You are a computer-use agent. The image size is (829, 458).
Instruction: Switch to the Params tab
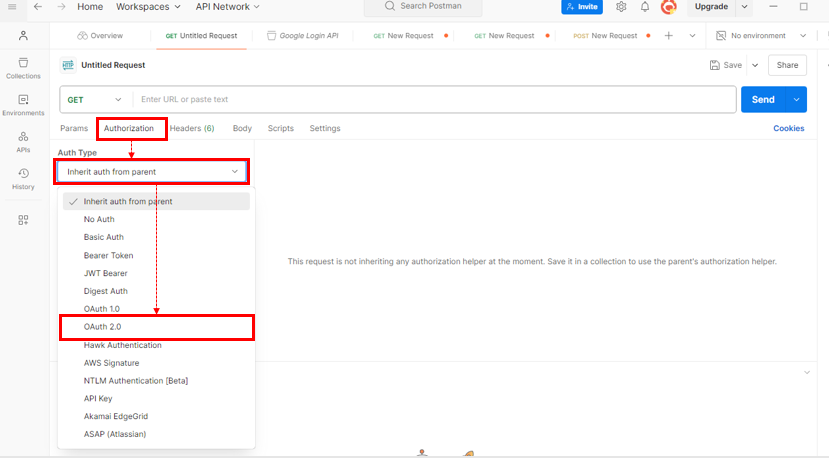(x=74, y=129)
